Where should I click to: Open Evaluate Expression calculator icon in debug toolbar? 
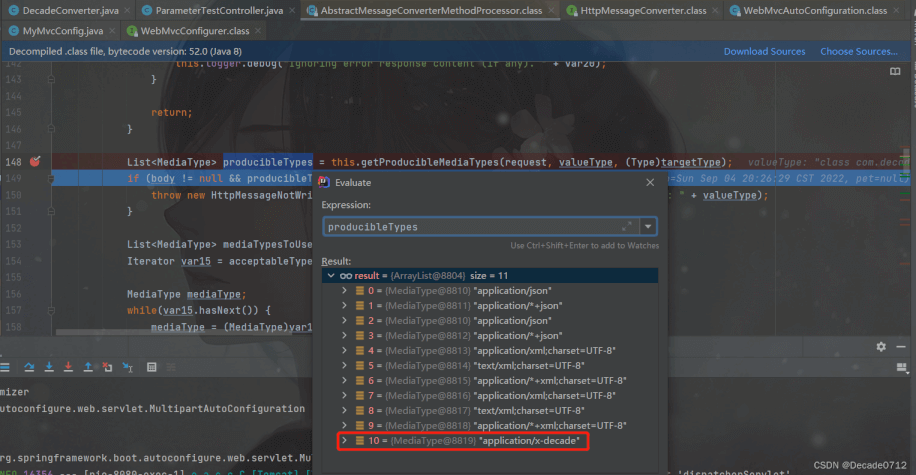coord(151,367)
